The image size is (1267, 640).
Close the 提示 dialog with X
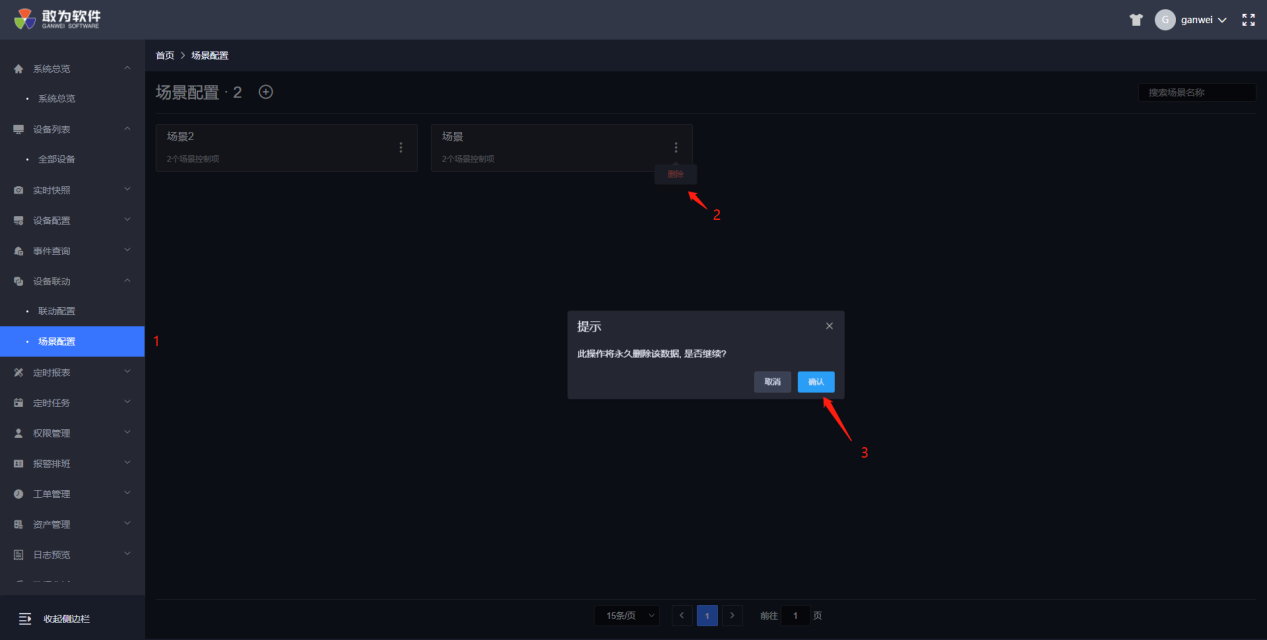[x=829, y=326]
